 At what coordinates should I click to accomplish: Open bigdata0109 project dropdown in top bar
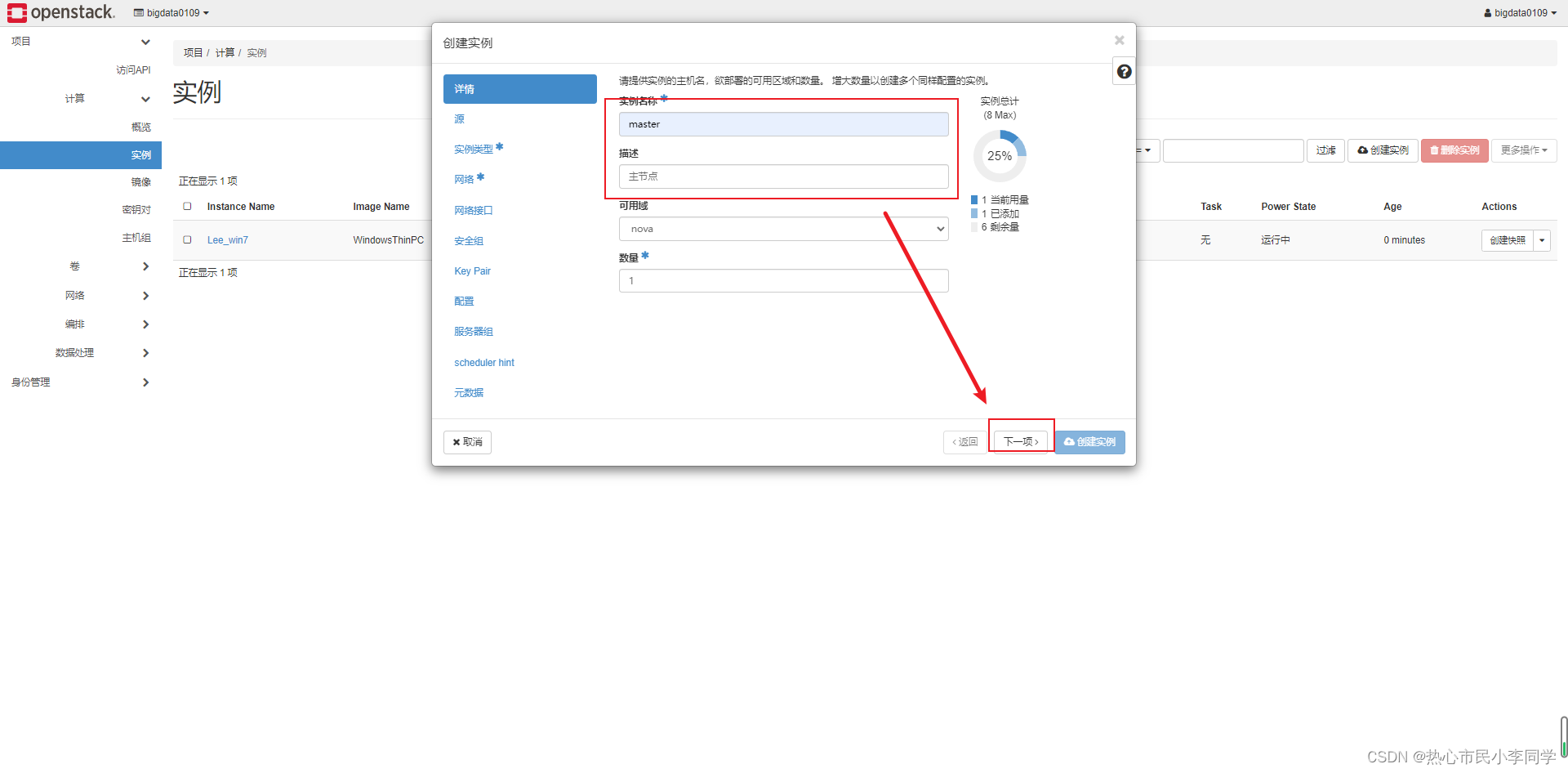(171, 13)
